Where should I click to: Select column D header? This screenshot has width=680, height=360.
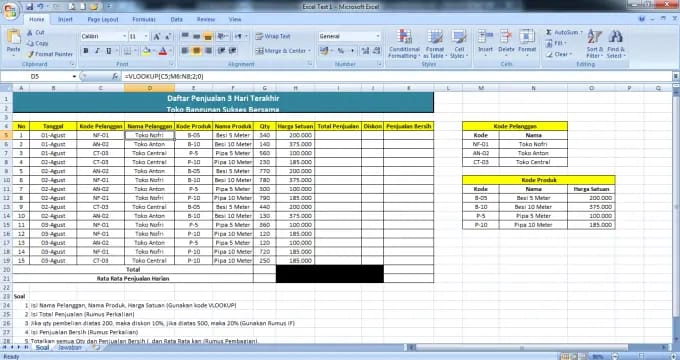pos(150,88)
